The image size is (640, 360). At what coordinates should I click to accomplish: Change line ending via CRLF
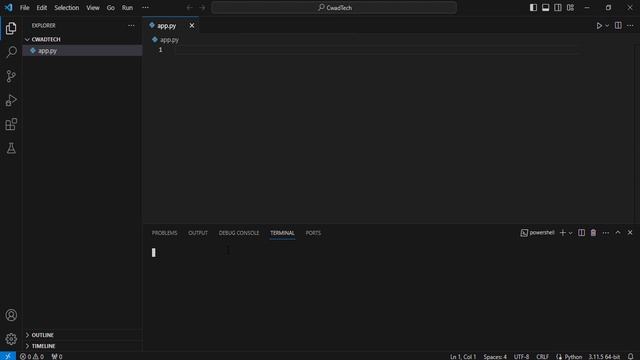[x=542, y=356]
